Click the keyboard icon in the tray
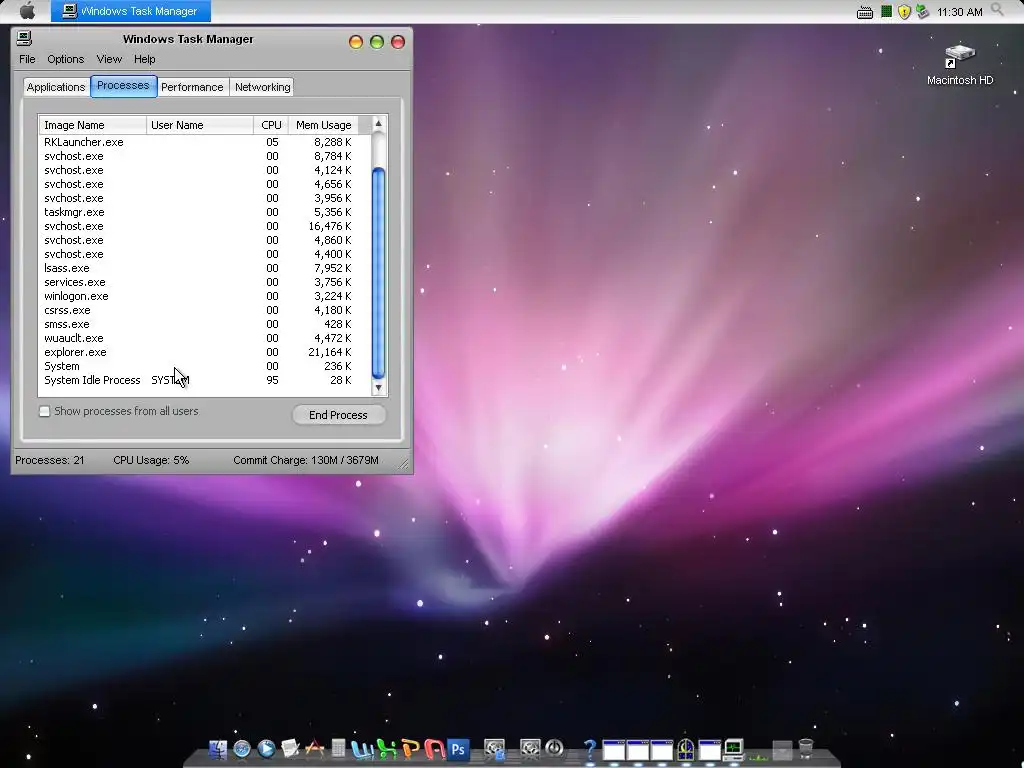1024x768 pixels. [865, 12]
